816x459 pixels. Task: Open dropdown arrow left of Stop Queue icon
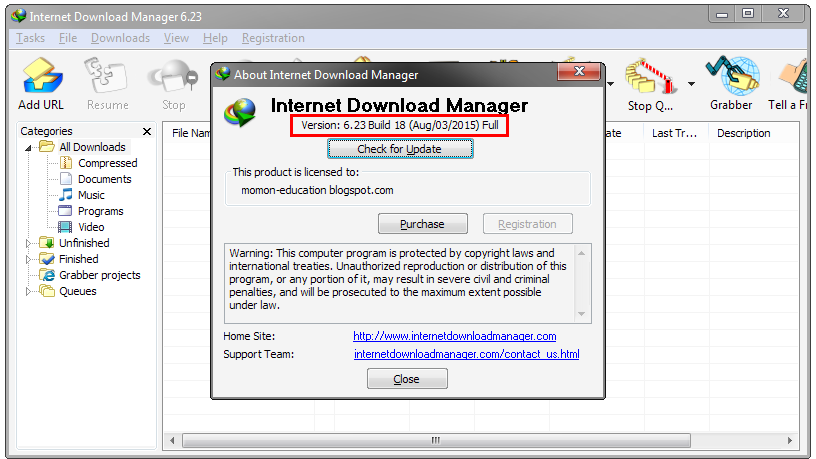[x=610, y=84]
